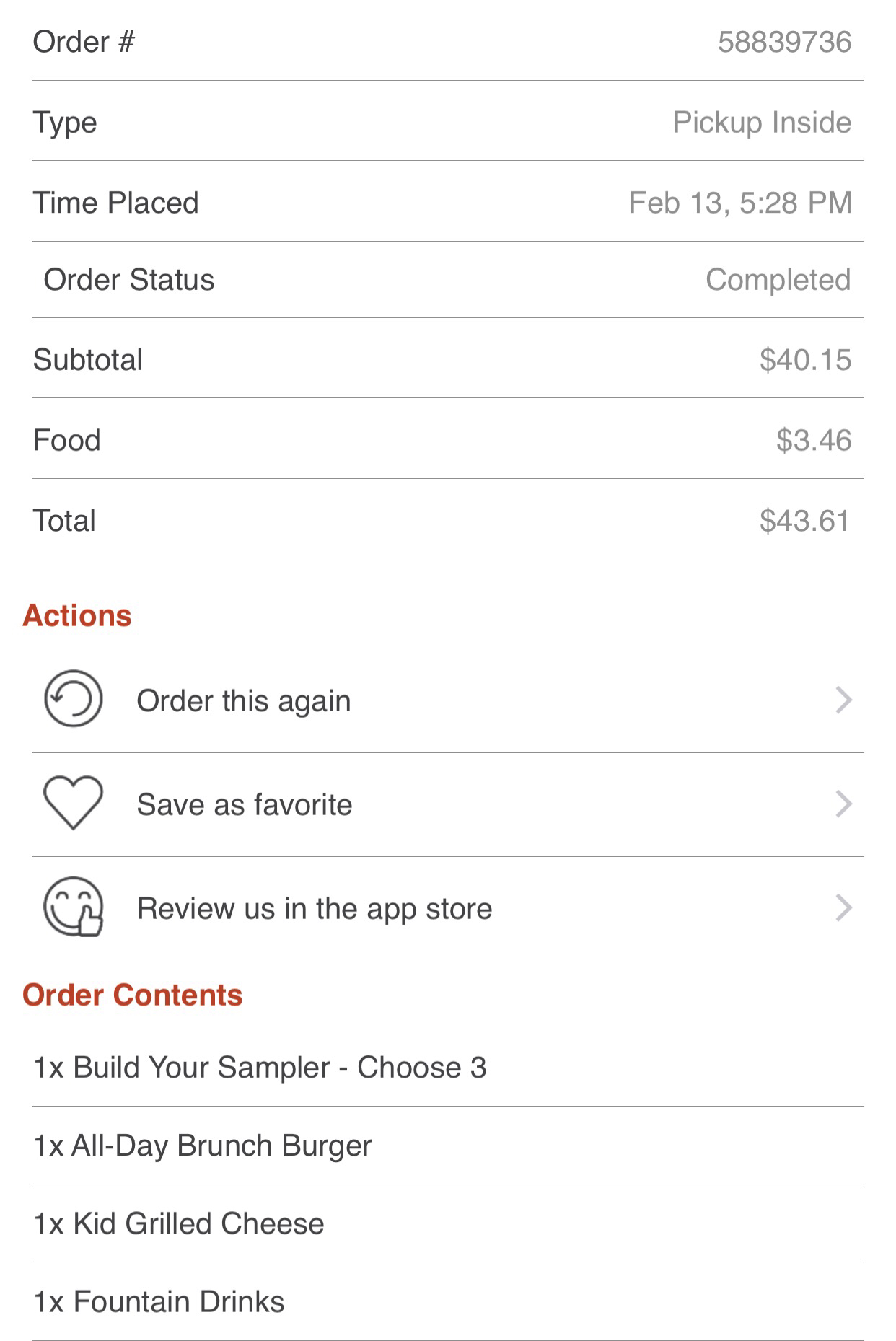
Task: Open chevron next to Save as favorite
Action: (x=843, y=804)
